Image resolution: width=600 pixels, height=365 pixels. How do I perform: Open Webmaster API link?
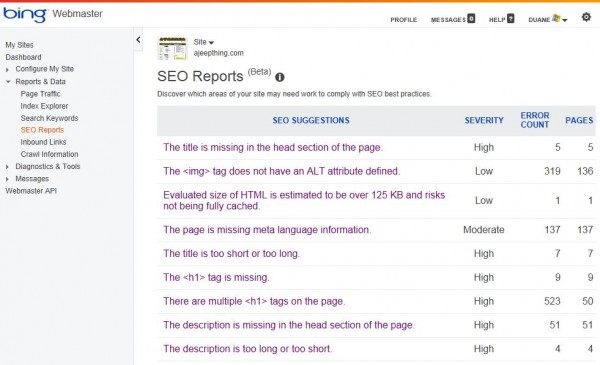(31, 191)
